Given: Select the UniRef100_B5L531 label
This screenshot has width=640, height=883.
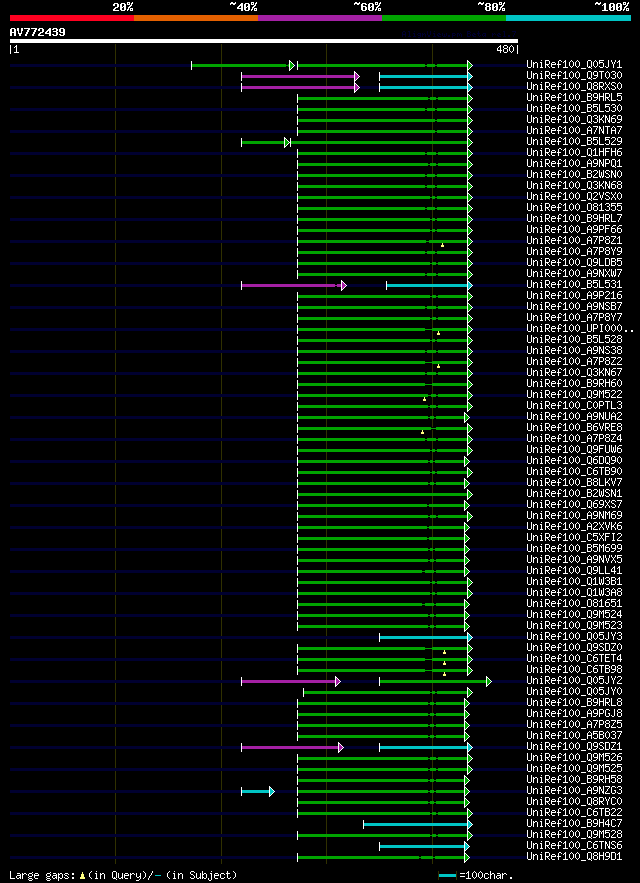Looking at the screenshot, I should [574, 284].
